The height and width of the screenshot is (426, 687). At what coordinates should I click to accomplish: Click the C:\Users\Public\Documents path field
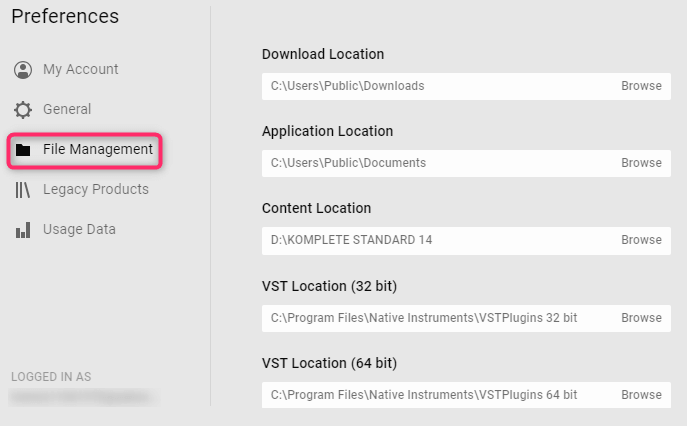click(466, 163)
